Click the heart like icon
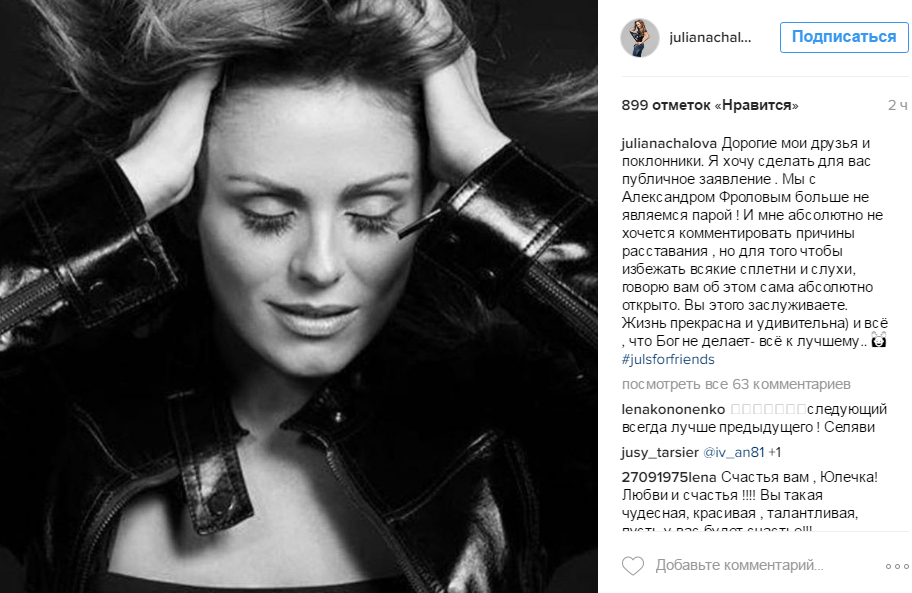Viewport: 912px width, 593px height. point(633,565)
